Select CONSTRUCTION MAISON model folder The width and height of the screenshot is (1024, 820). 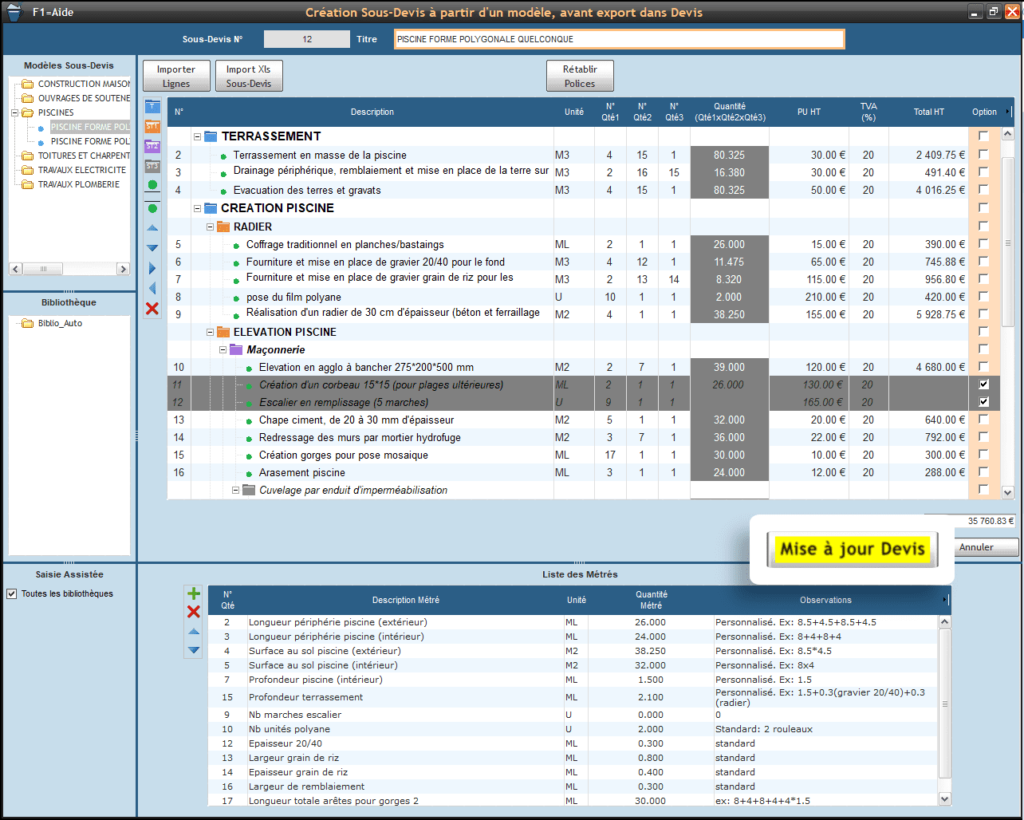tap(84, 84)
